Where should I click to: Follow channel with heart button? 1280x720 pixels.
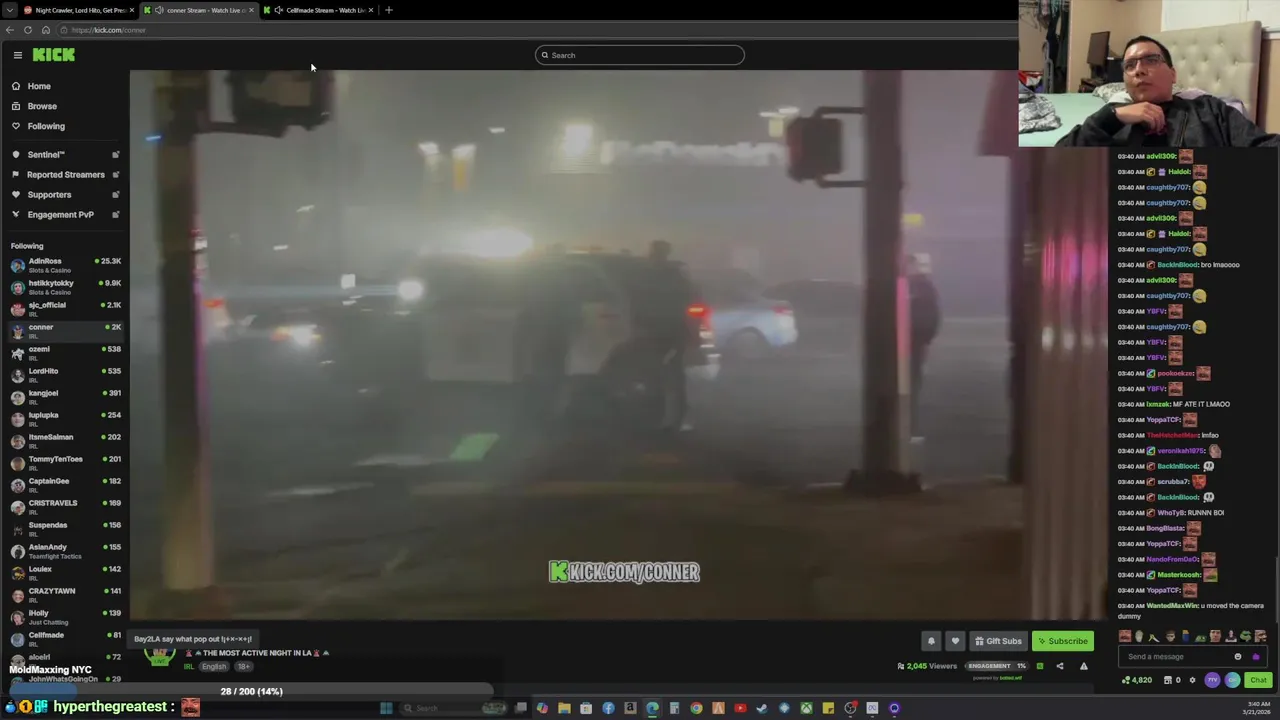click(x=955, y=641)
